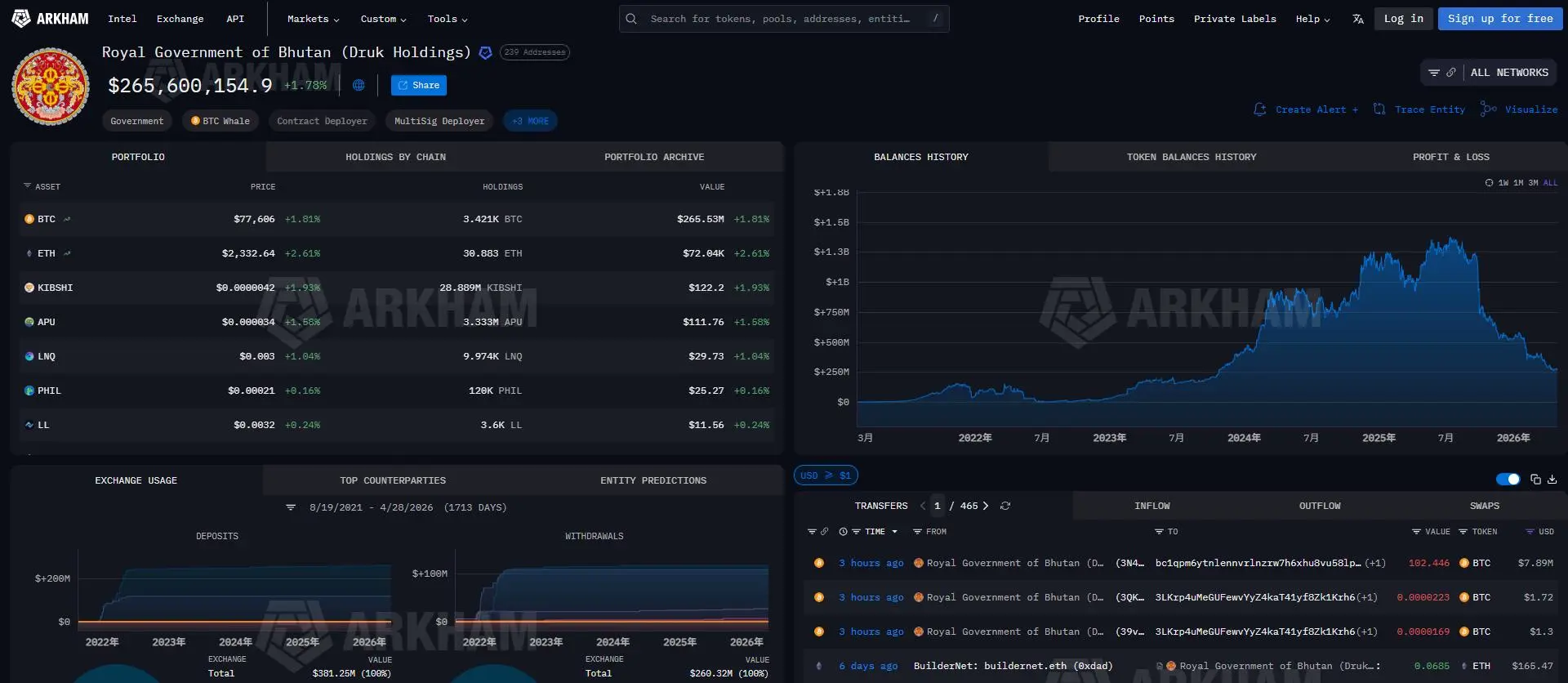Open the Private Labels link

(1235, 19)
